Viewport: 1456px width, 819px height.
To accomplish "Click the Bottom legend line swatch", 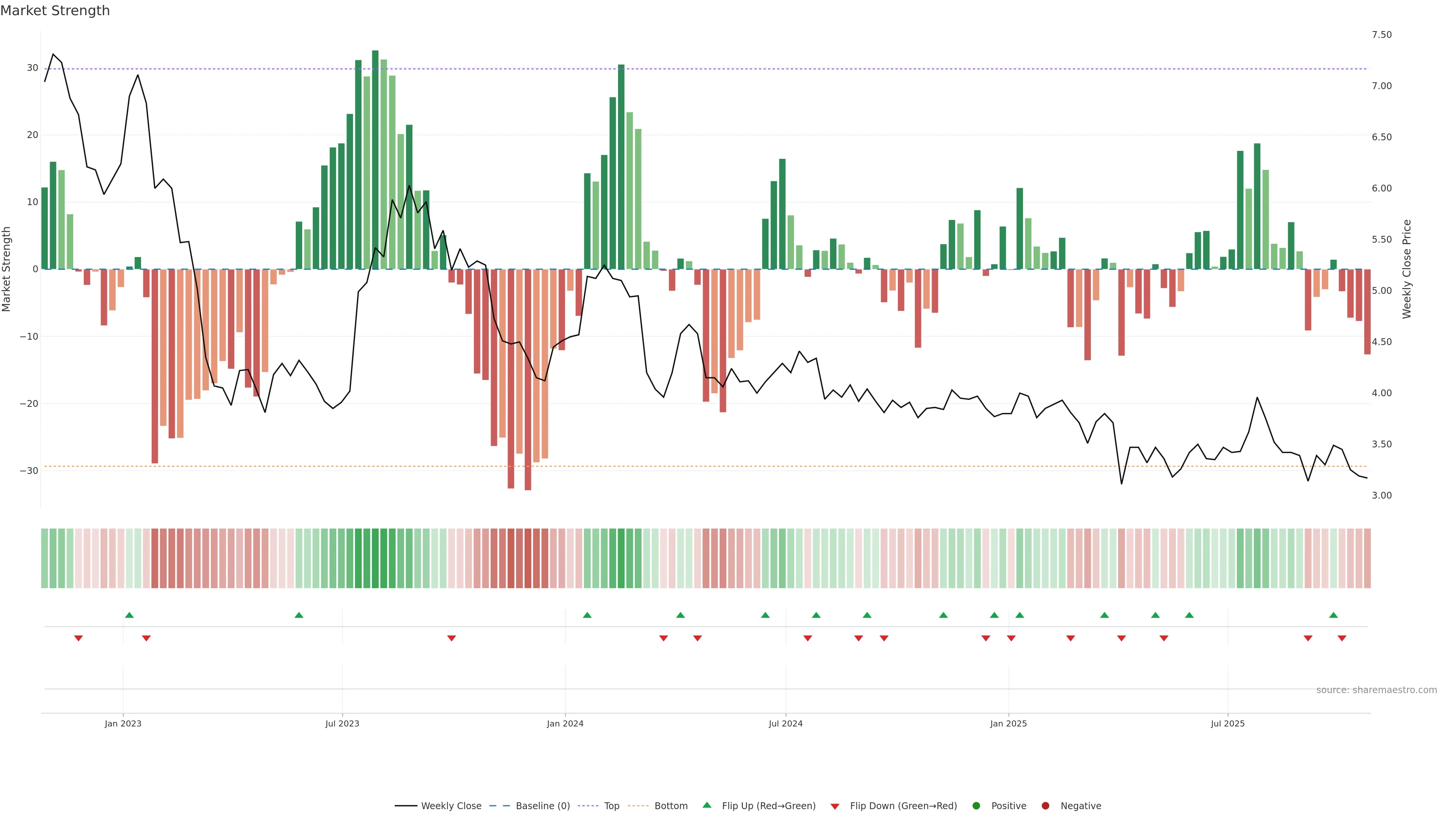I will coord(638,806).
